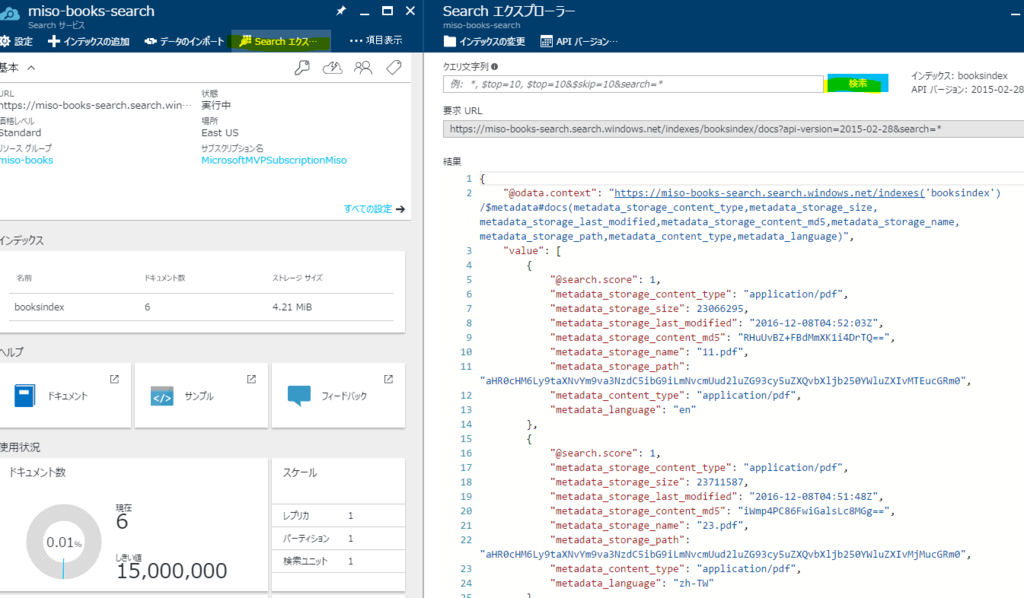Open the フィードバック help tile

point(338,396)
